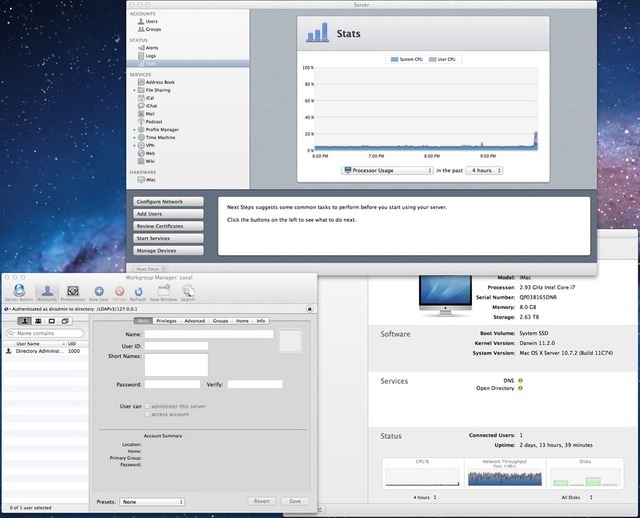Toggle 'administer this server' checkbox

tap(147, 406)
